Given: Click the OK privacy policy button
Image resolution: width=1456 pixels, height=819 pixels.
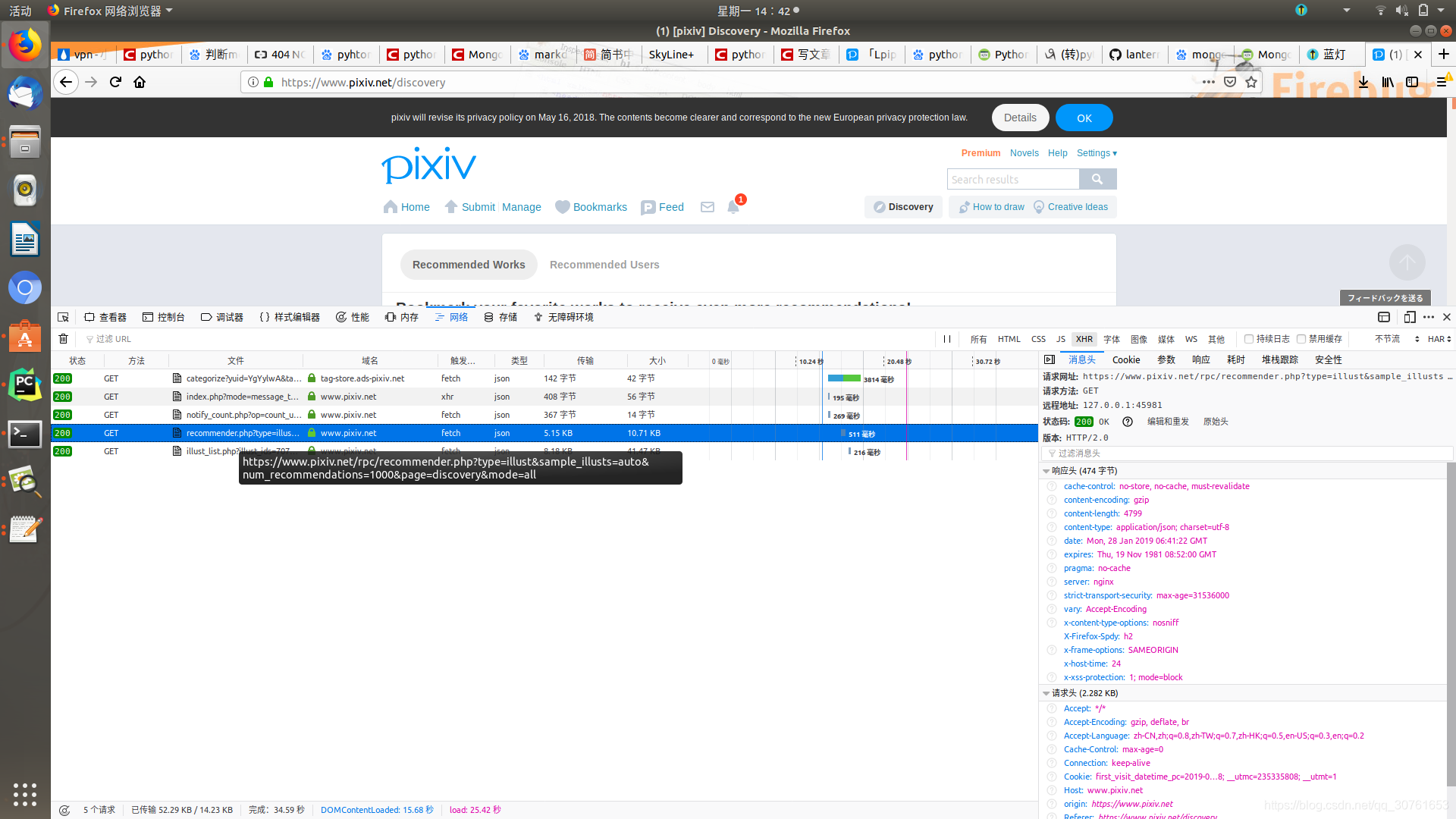Looking at the screenshot, I should click(x=1084, y=118).
